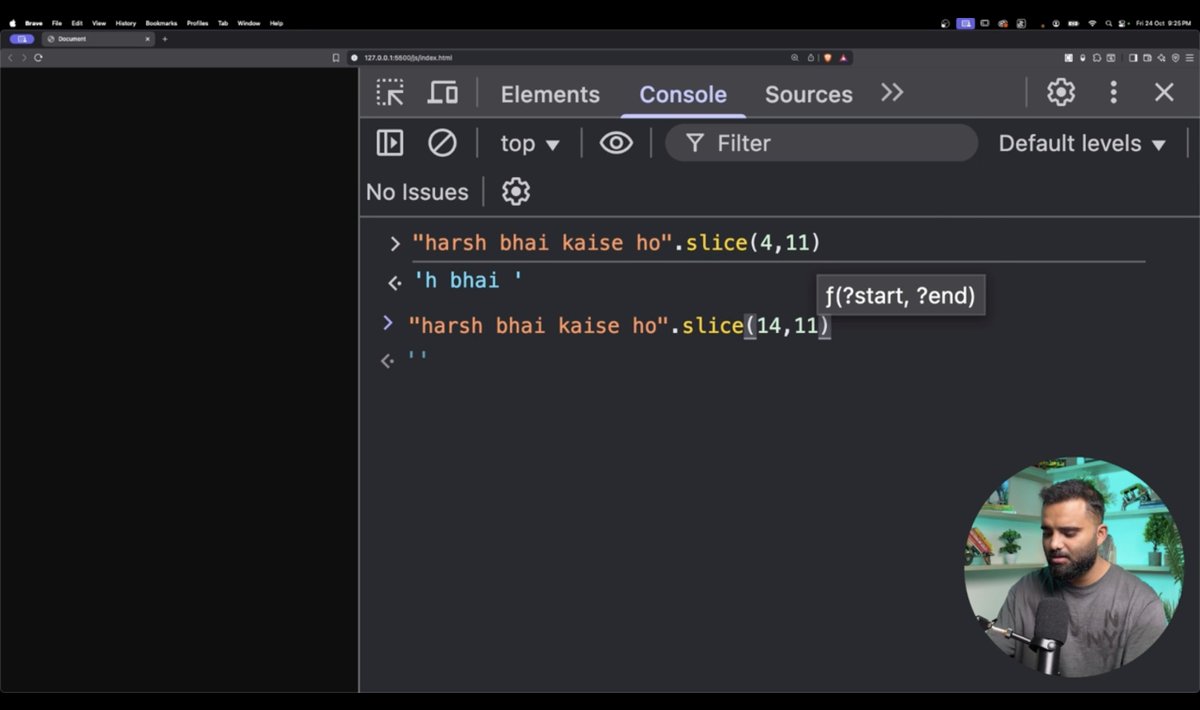Click the No Issues label
This screenshot has width=1200, height=710.
click(x=417, y=192)
